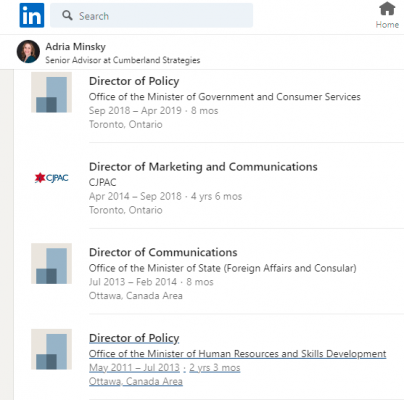Click the underlined Ottawa, Canada Area link
The height and width of the screenshot is (400, 404).
pyautogui.click(x=136, y=381)
